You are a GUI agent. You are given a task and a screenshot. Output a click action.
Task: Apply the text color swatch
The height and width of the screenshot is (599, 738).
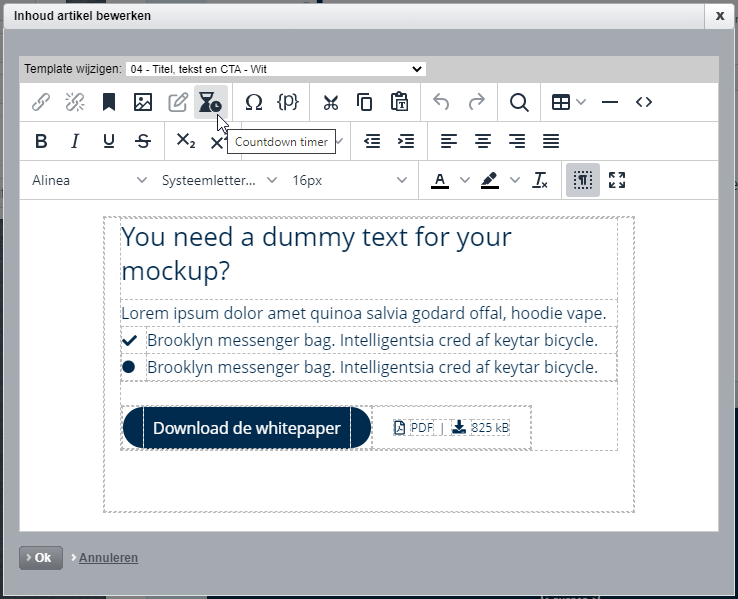[440, 180]
